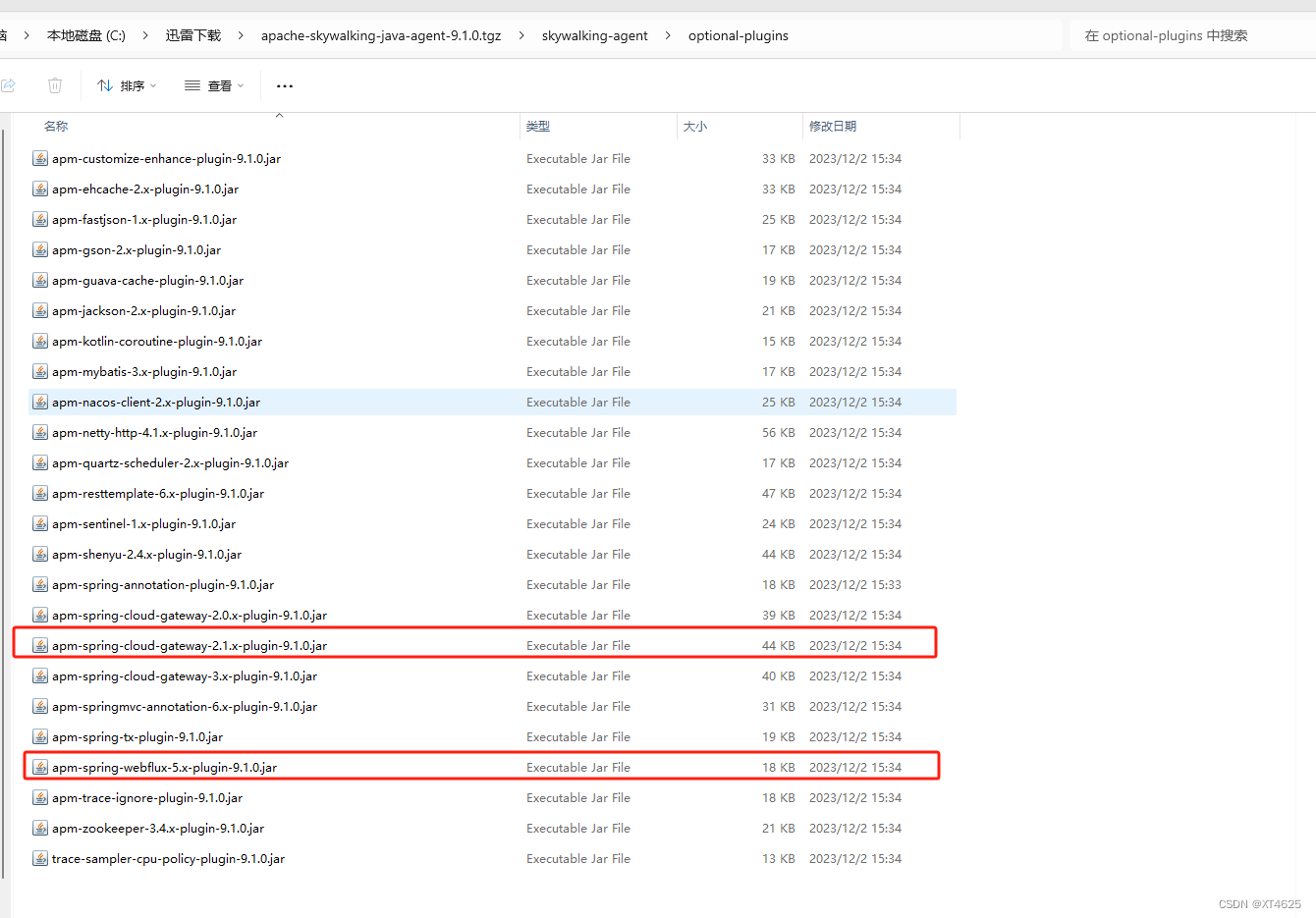
Task: Navigate to apache-skywalking-java-agent-9.1.0.tgz breadcrumb
Action: [381, 35]
